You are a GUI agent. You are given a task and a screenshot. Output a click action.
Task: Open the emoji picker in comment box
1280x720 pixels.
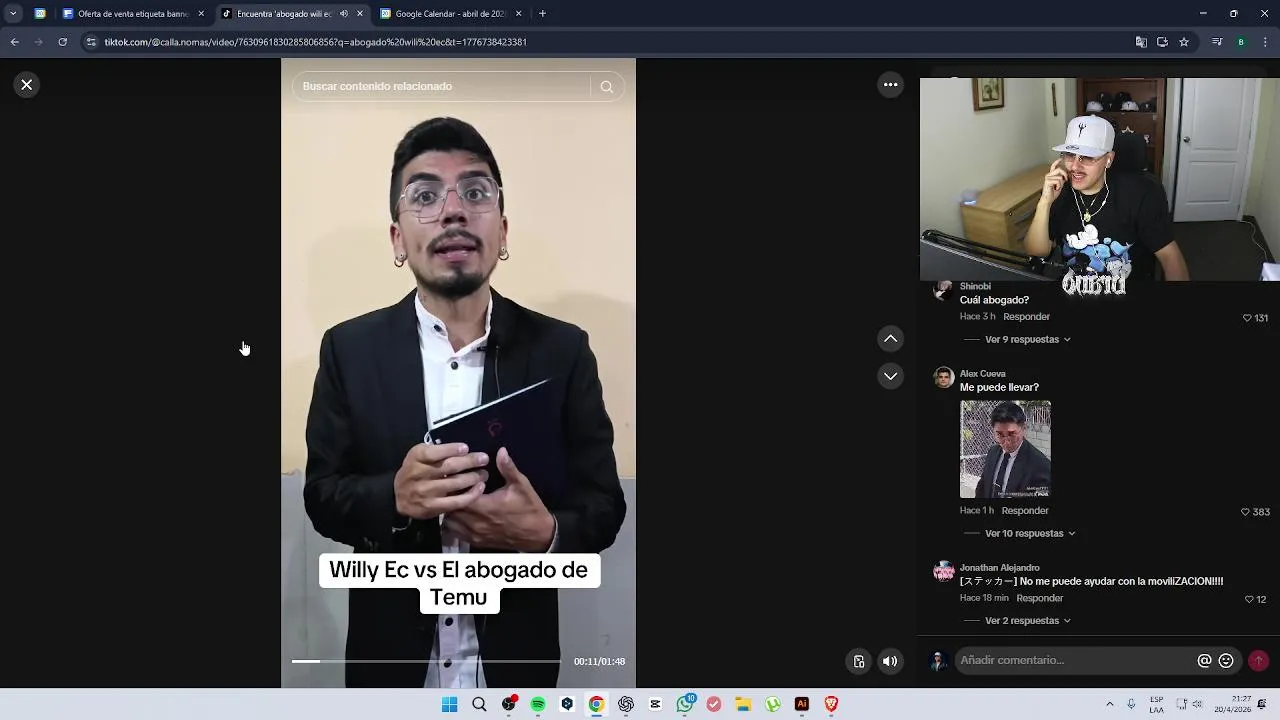click(1226, 661)
